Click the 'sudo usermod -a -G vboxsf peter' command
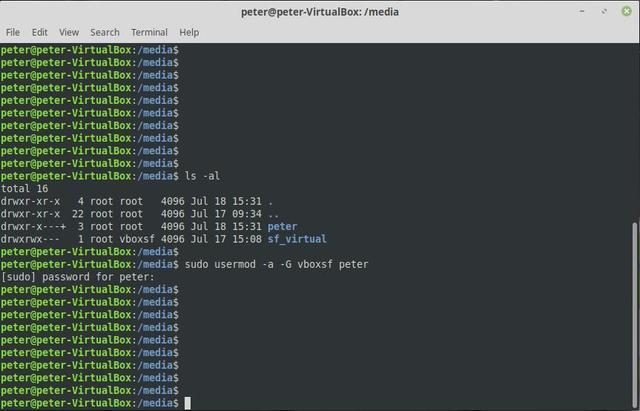Viewport: 640px width, 411px height. (276, 264)
